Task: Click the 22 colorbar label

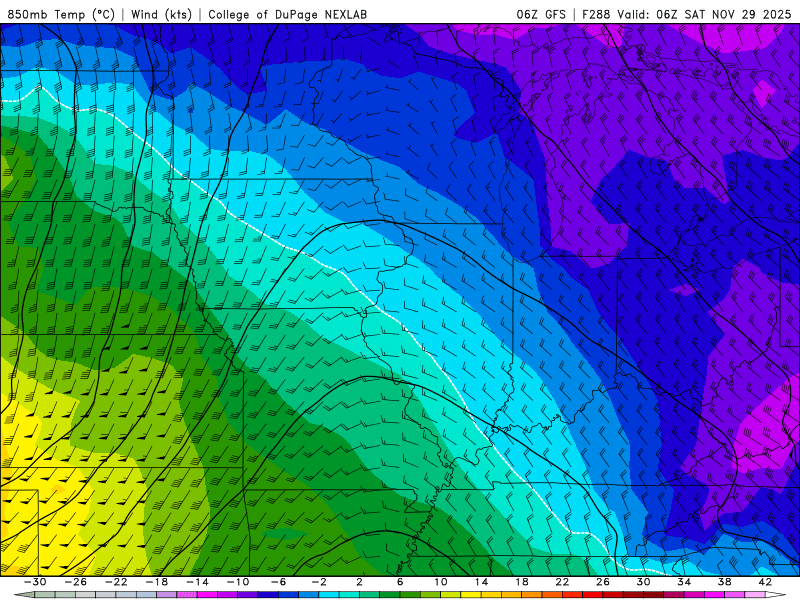Action: 562,582
